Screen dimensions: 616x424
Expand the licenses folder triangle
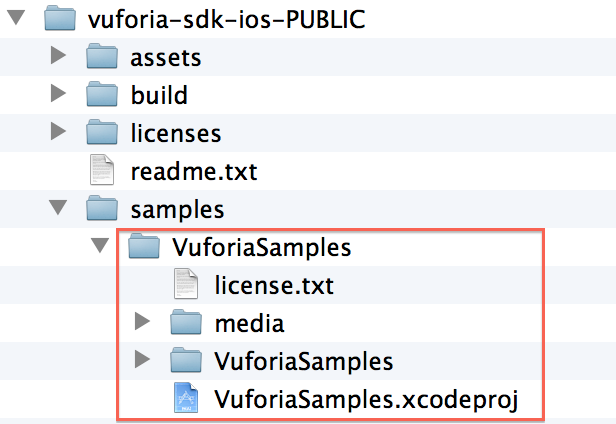[x=58, y=131]
